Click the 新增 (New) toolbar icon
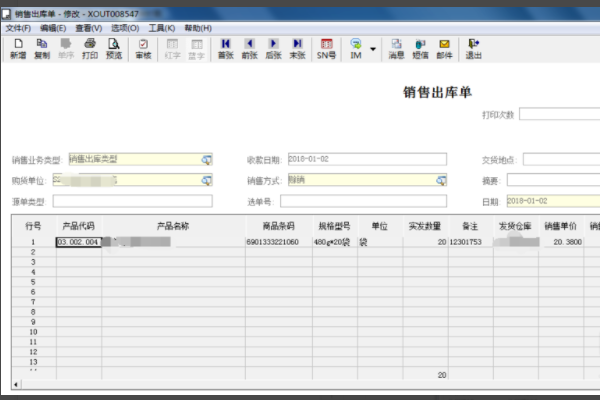Screen dimensions: 600x400 point(18,49)
